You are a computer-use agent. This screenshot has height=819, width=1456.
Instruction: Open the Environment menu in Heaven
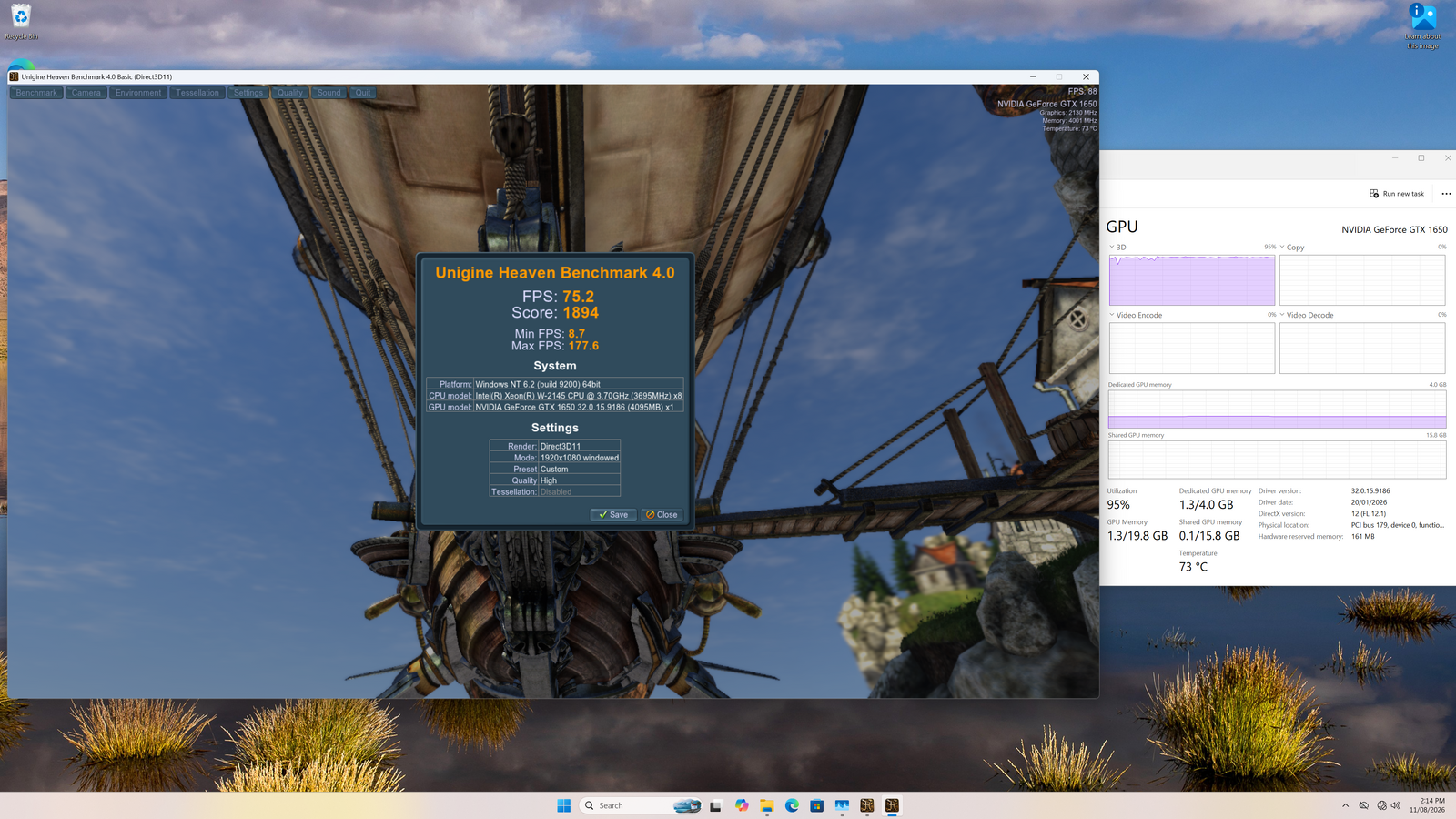pos(138,93)
